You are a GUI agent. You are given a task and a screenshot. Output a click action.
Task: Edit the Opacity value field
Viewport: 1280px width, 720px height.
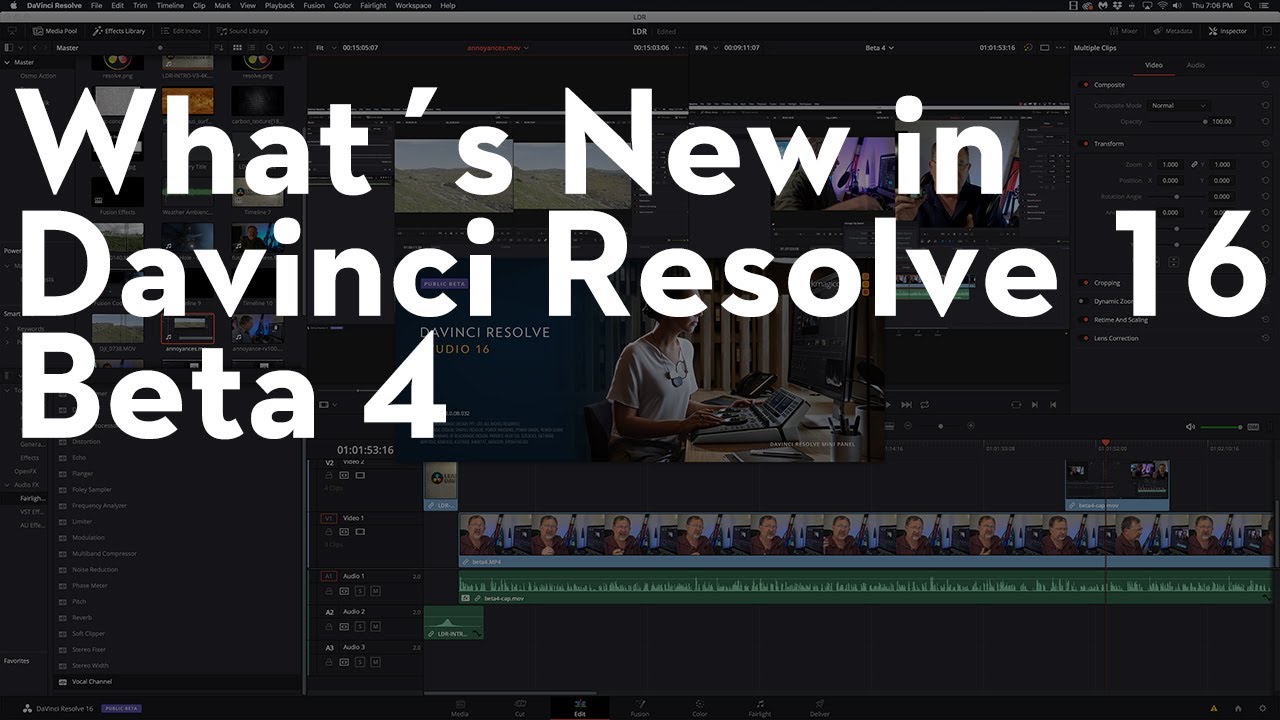[1222, 121]
